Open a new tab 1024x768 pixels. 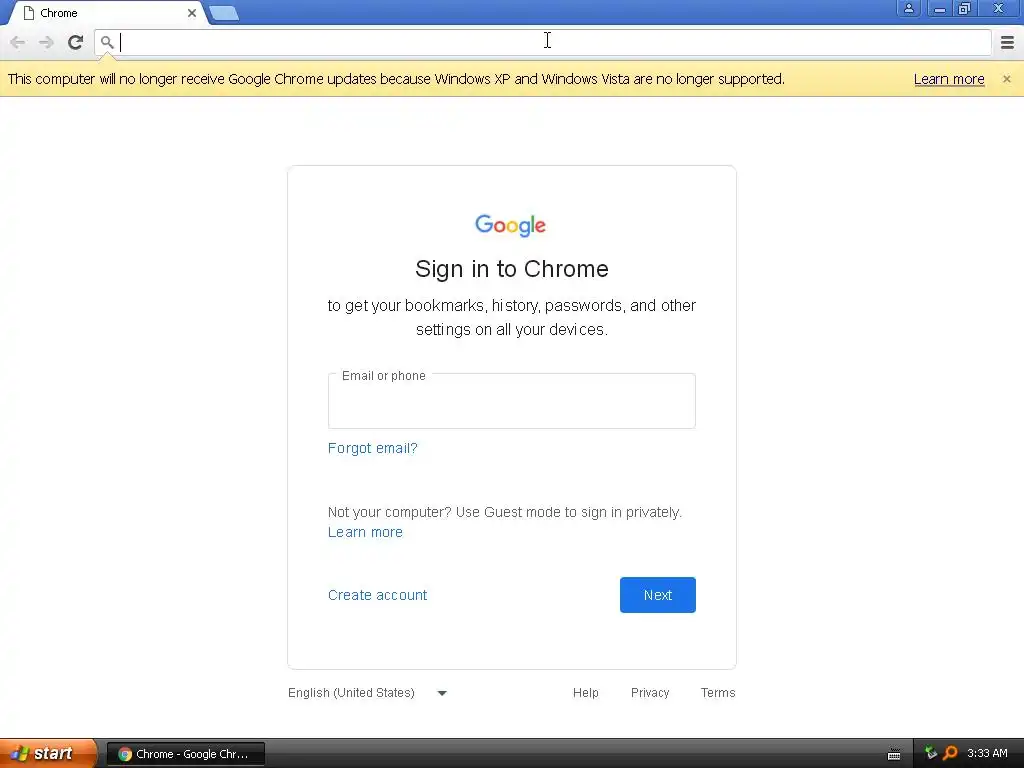[224, 13]
